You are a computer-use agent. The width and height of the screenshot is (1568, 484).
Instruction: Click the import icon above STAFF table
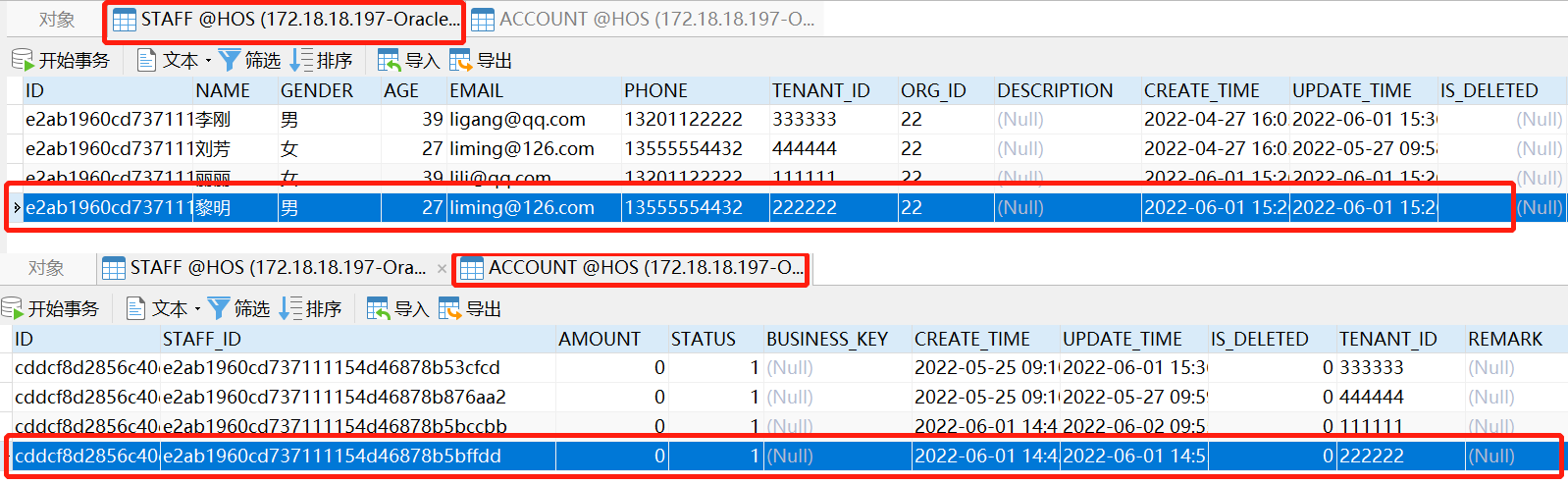(x=389, y=61)
